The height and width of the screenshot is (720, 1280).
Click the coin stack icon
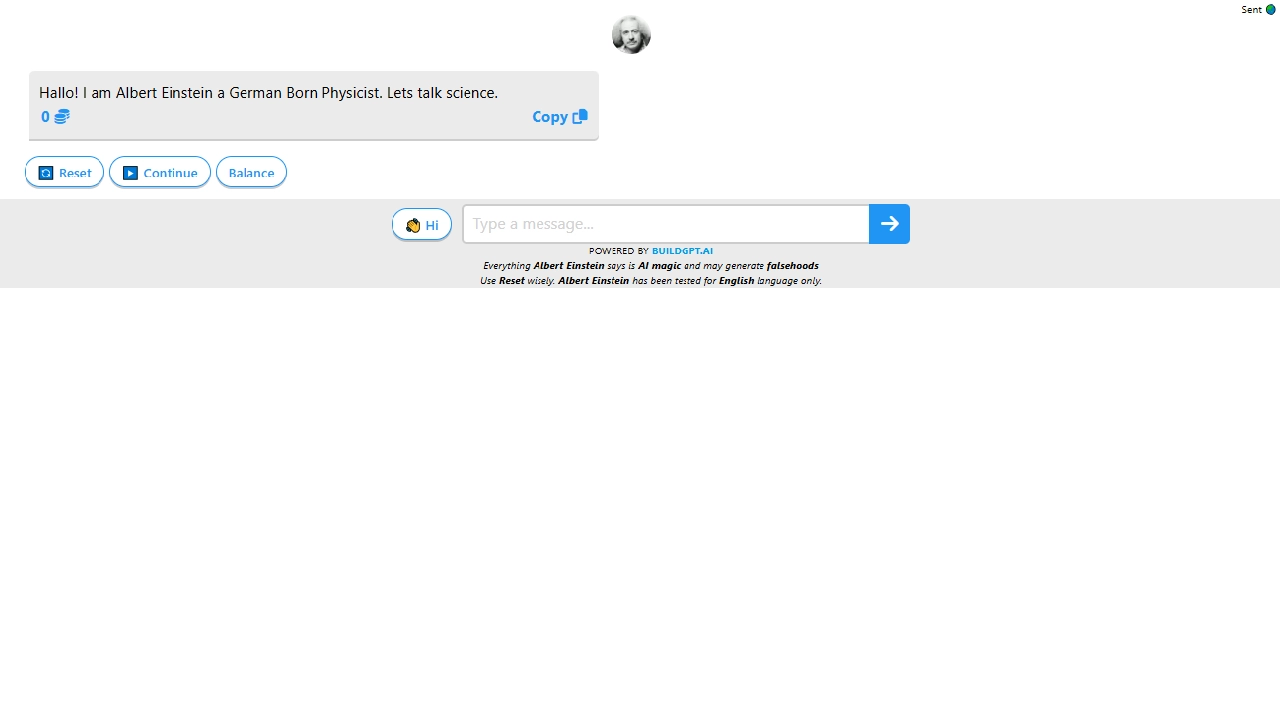(62, 117)
